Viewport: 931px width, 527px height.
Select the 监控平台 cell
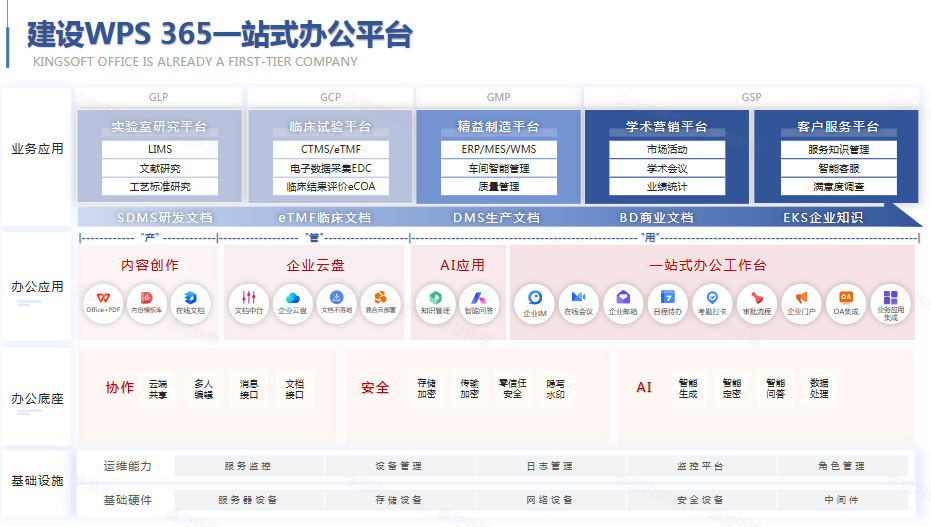point(701,466)
